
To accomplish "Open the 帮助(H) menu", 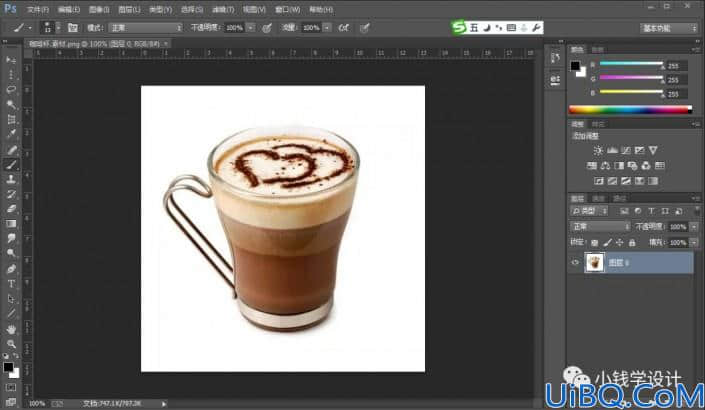I will coord(321,9).
